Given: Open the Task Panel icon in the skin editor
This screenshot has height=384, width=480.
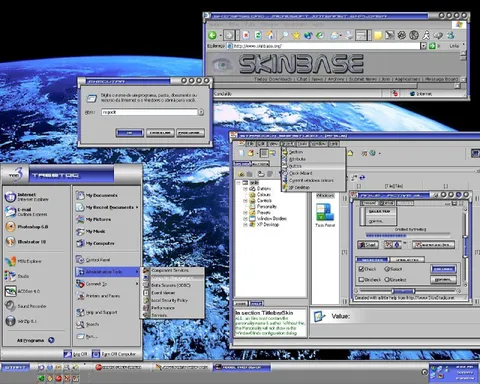Looking at the screenshot, I should [325, 215].
